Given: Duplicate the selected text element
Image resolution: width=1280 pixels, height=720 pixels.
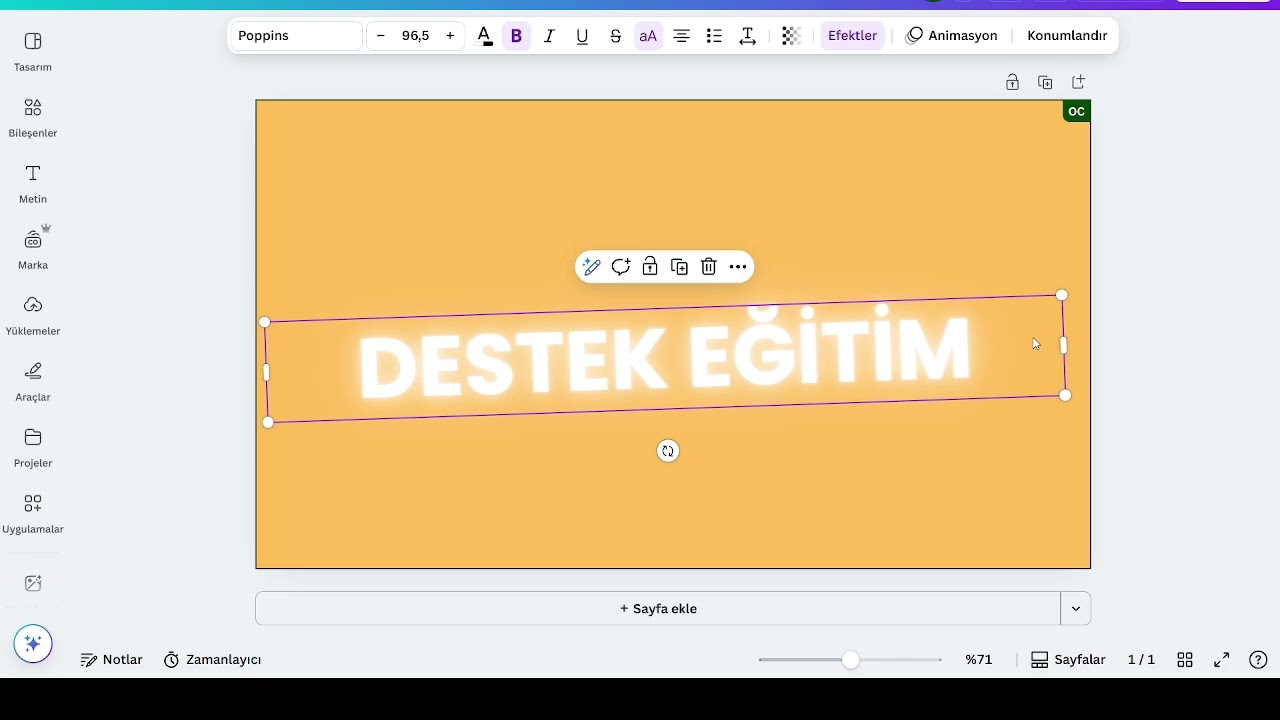Looking at the screenshot, I should [679, 267].
